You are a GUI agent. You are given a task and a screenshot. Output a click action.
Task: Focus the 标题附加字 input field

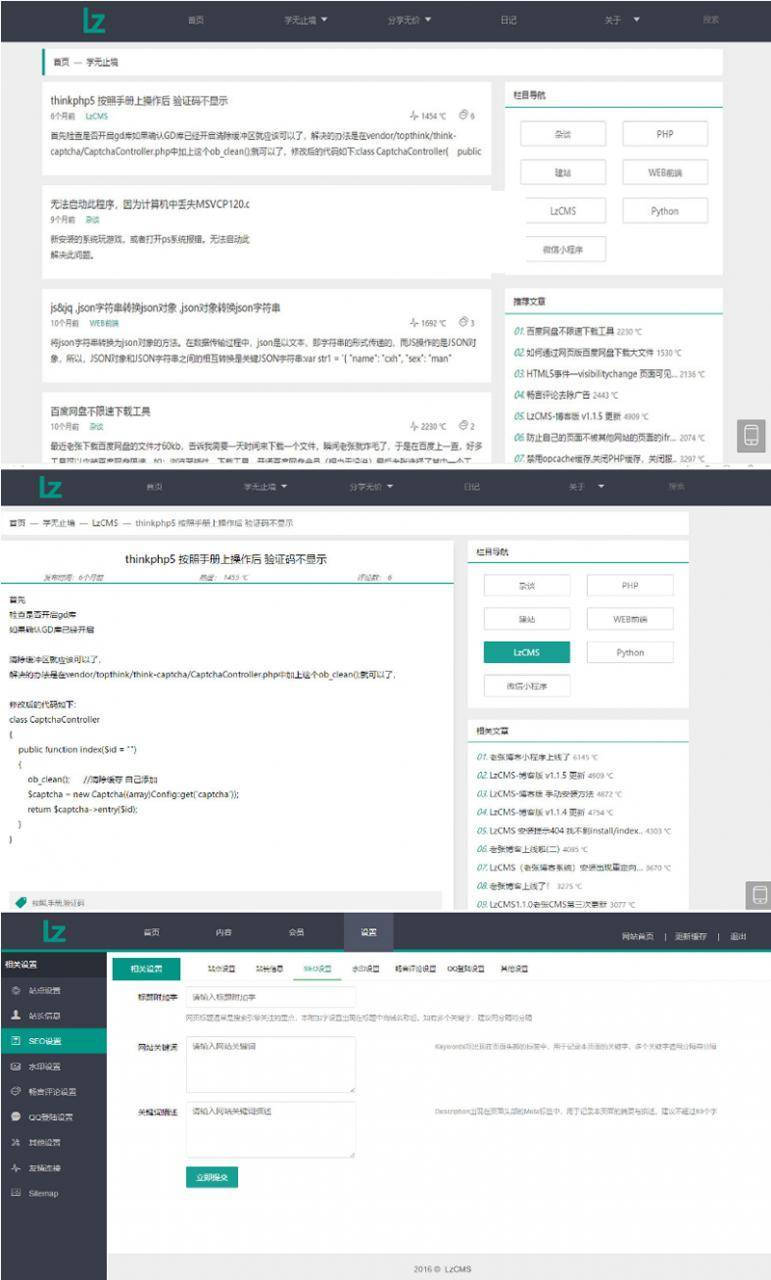pos(270,997)
